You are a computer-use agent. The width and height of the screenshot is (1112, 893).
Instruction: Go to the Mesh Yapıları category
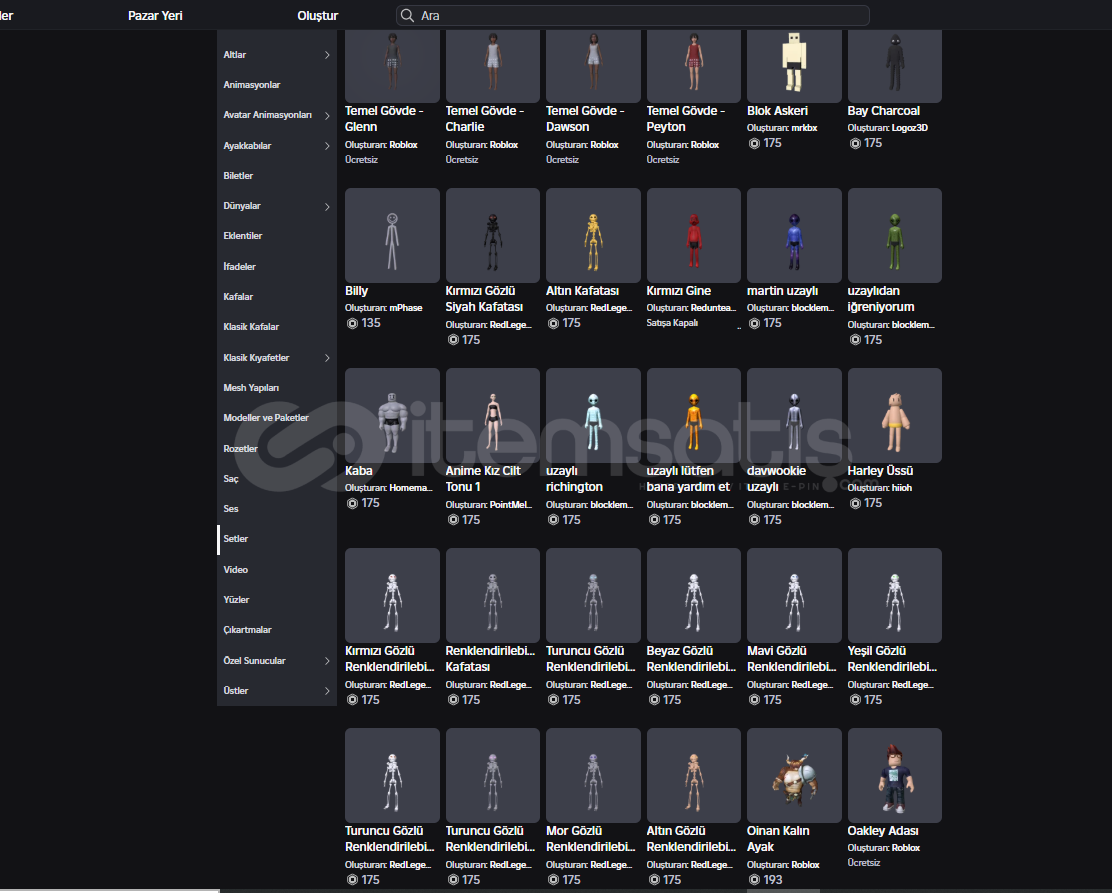pyautogui.click(x=251, y=388)
